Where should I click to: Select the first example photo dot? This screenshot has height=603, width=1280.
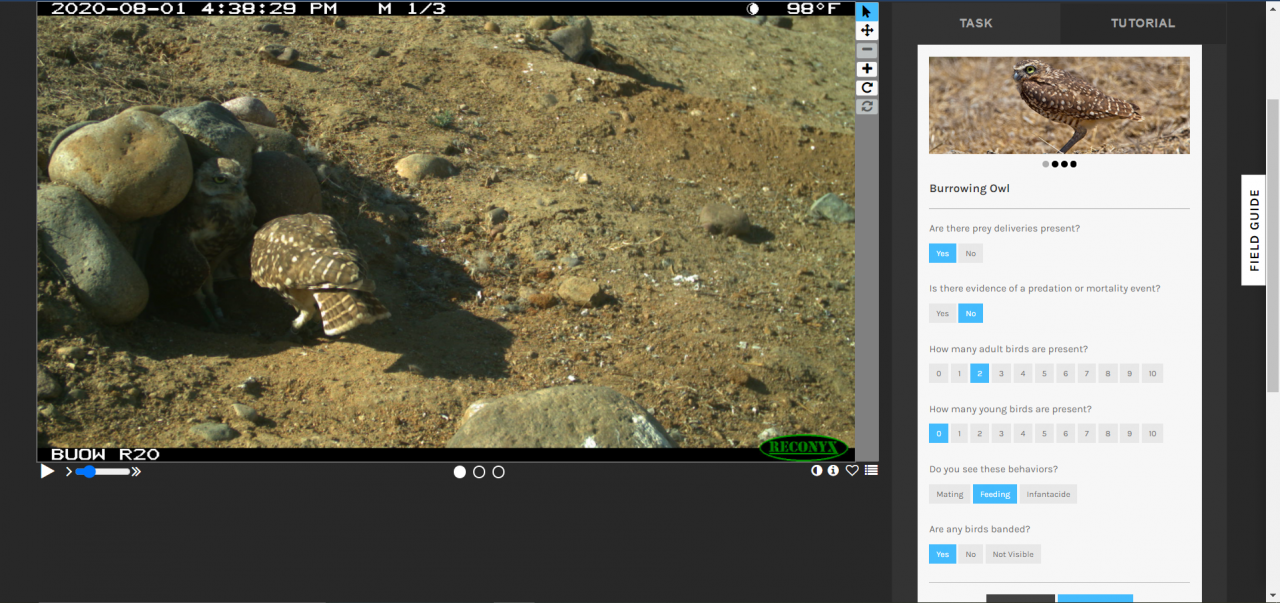pyautogui.click(x=1046, y=164)
